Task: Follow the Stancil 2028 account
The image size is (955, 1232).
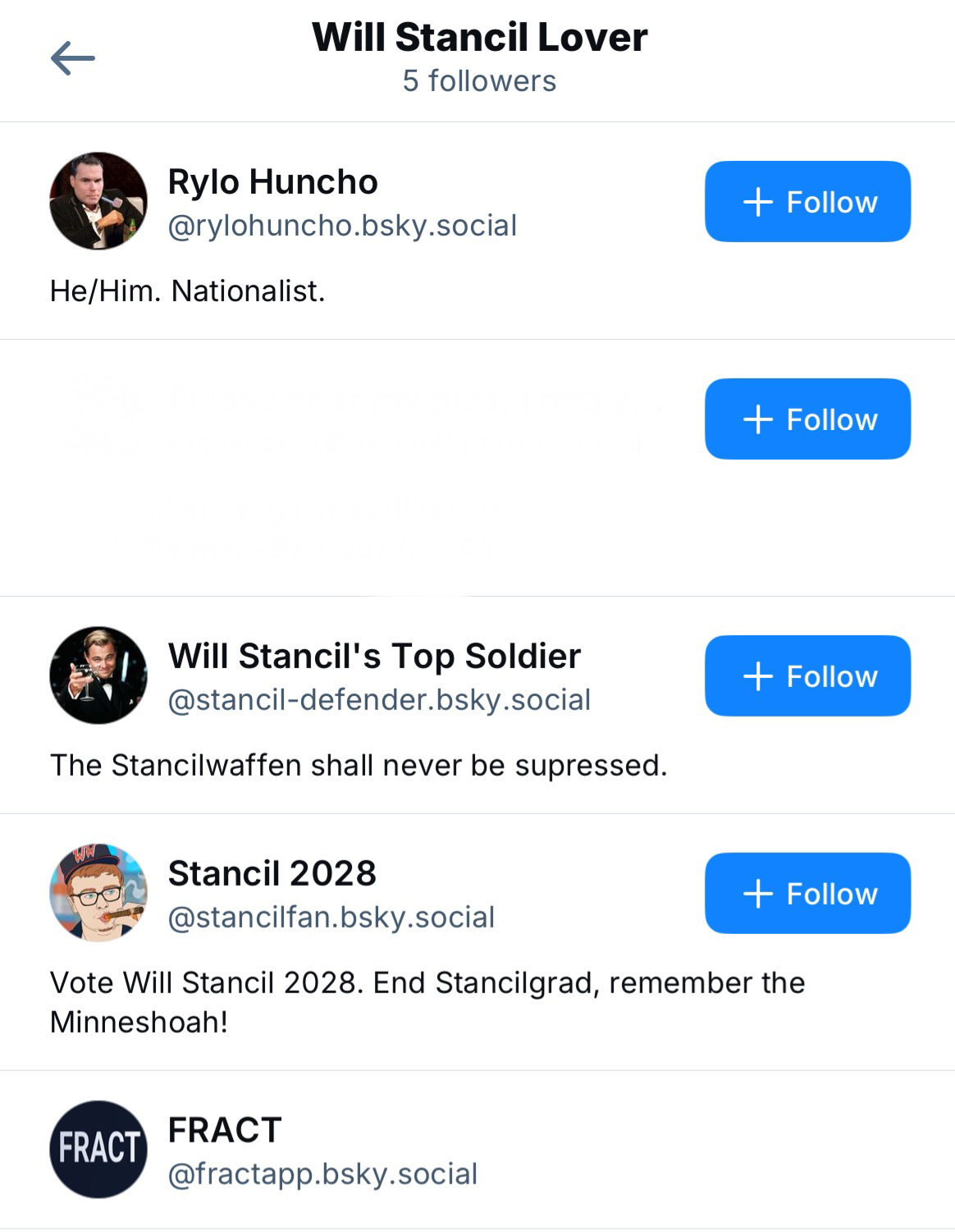Action: coord(807,893)
